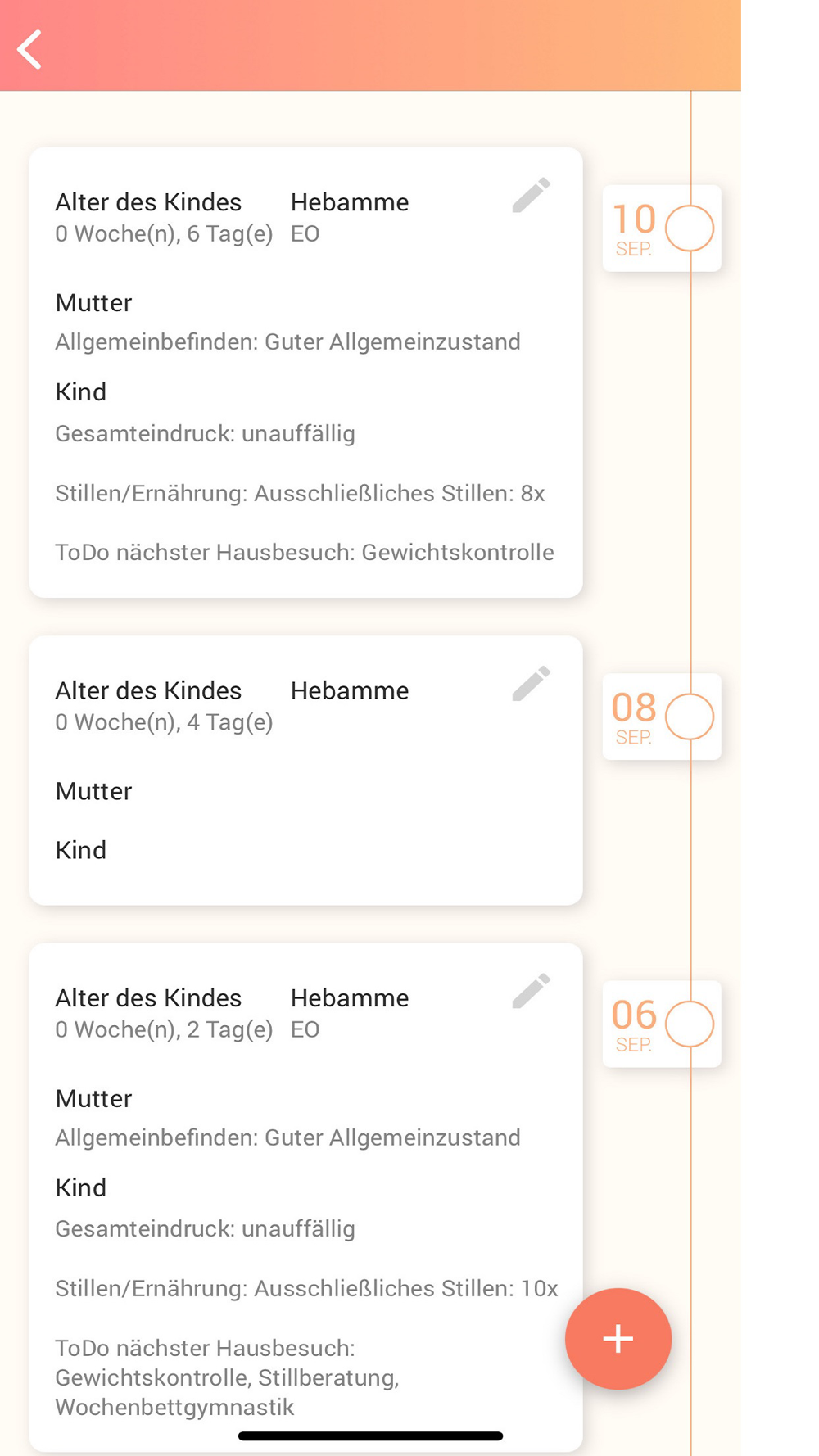This screenshot has height=1456, width=819.
Task: Open the entry with 0 Woche(n), 6 Tag(e)
Action: click(164, 234)
